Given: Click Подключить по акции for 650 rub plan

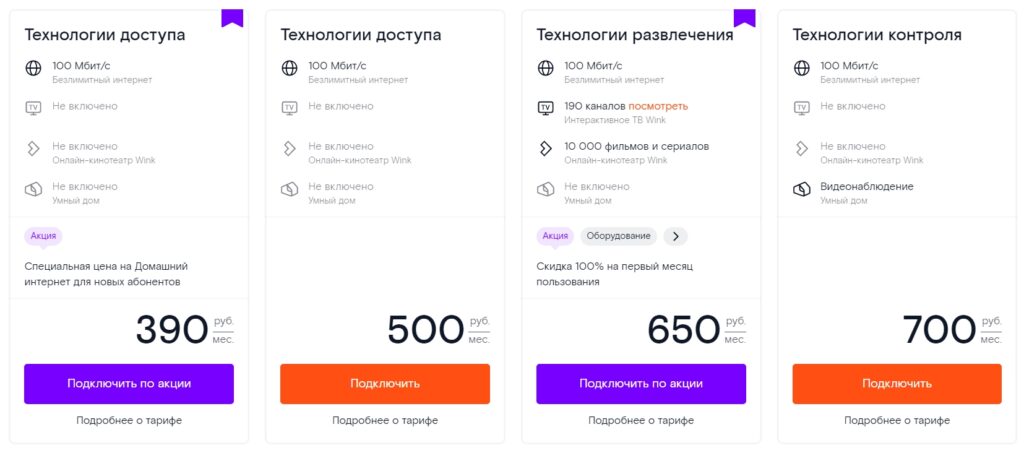Looking at the screenshot, I should 641,384.
